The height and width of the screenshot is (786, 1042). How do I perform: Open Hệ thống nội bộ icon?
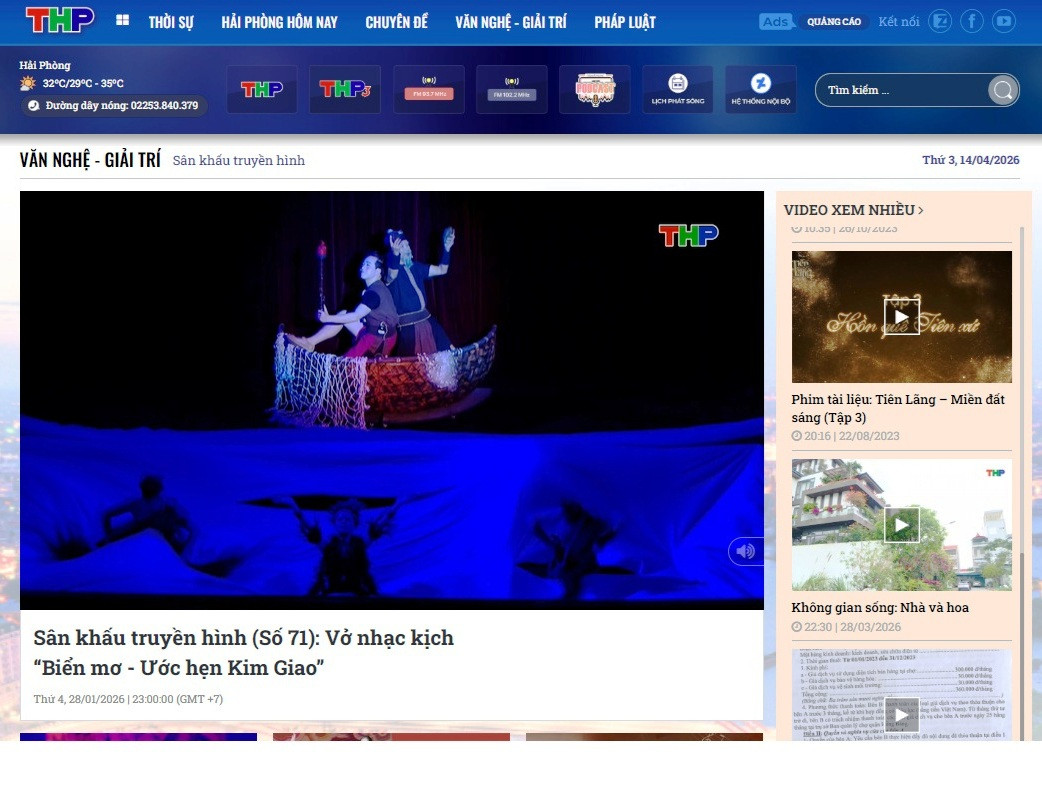(x=761, y=89)
